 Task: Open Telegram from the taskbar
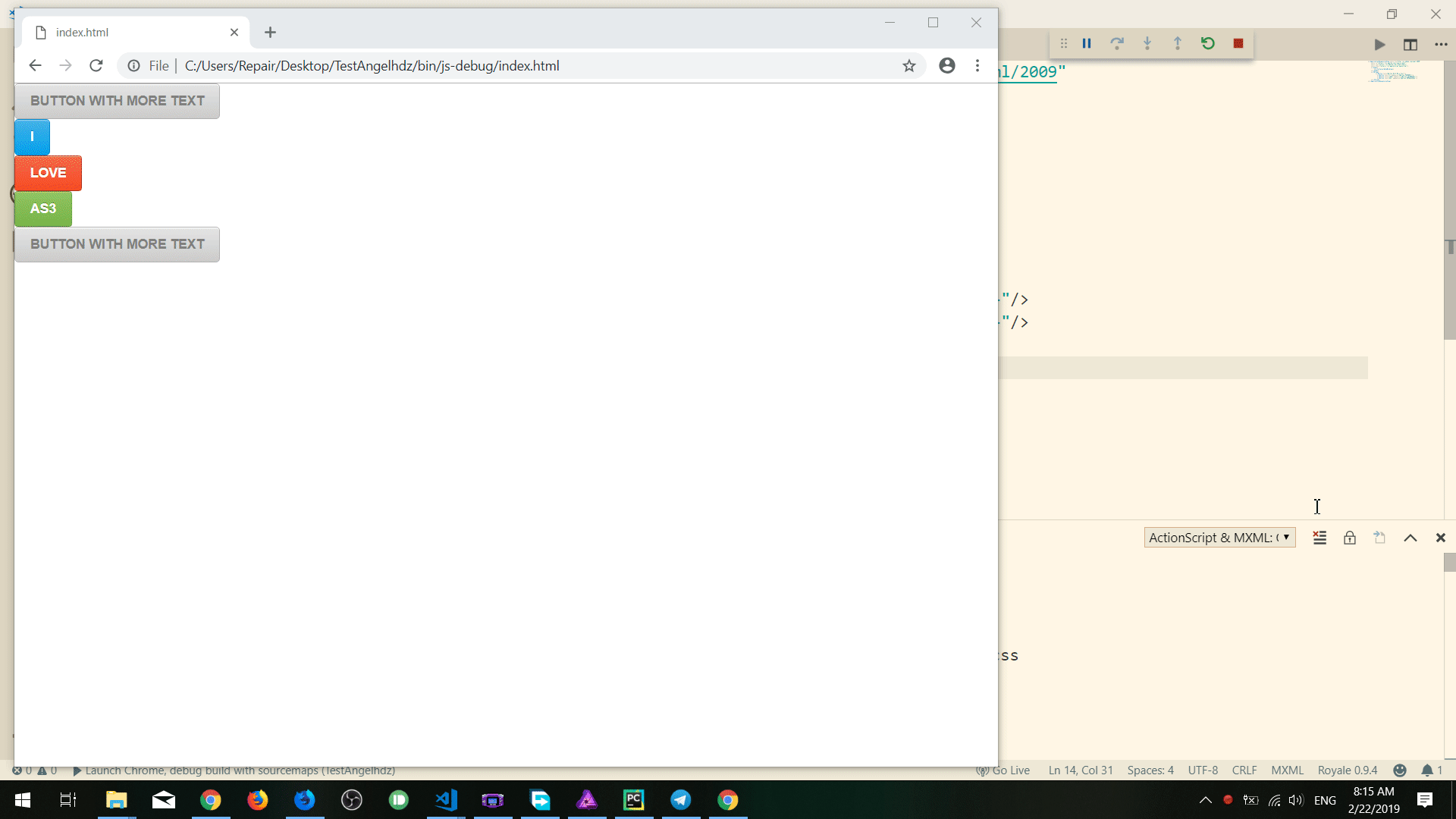(681, 800)
